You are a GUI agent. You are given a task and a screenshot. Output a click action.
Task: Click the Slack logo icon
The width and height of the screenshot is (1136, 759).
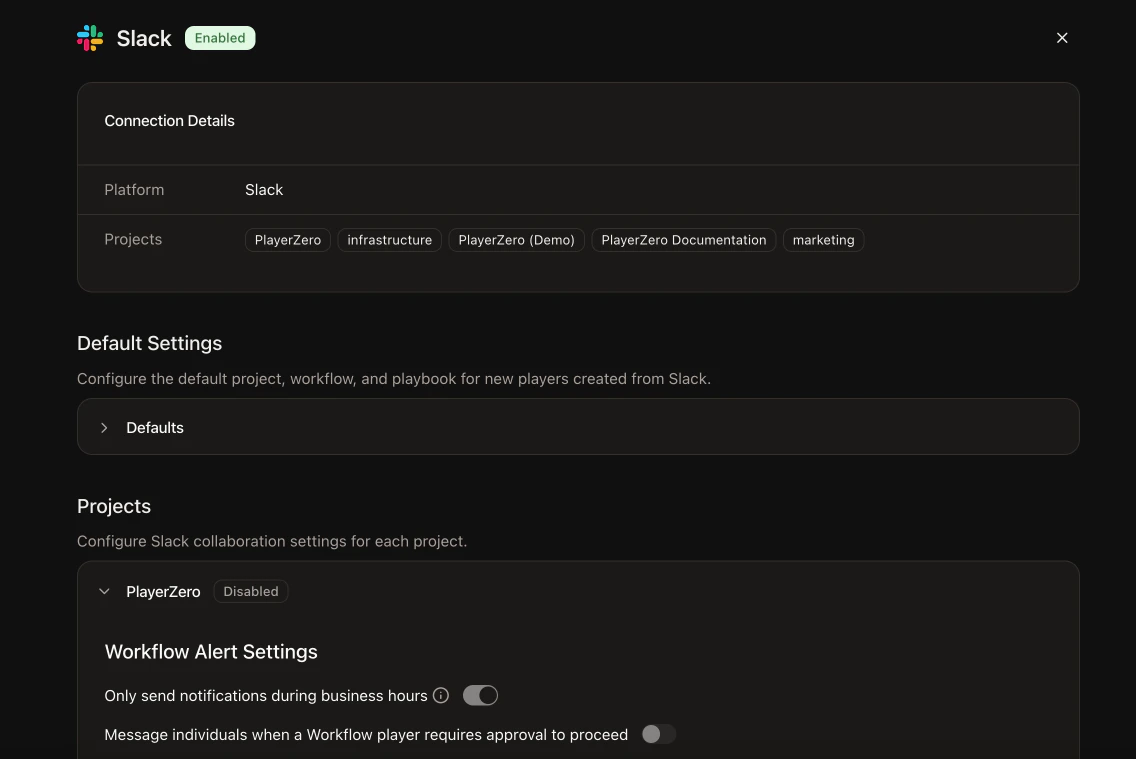(88, 37)
